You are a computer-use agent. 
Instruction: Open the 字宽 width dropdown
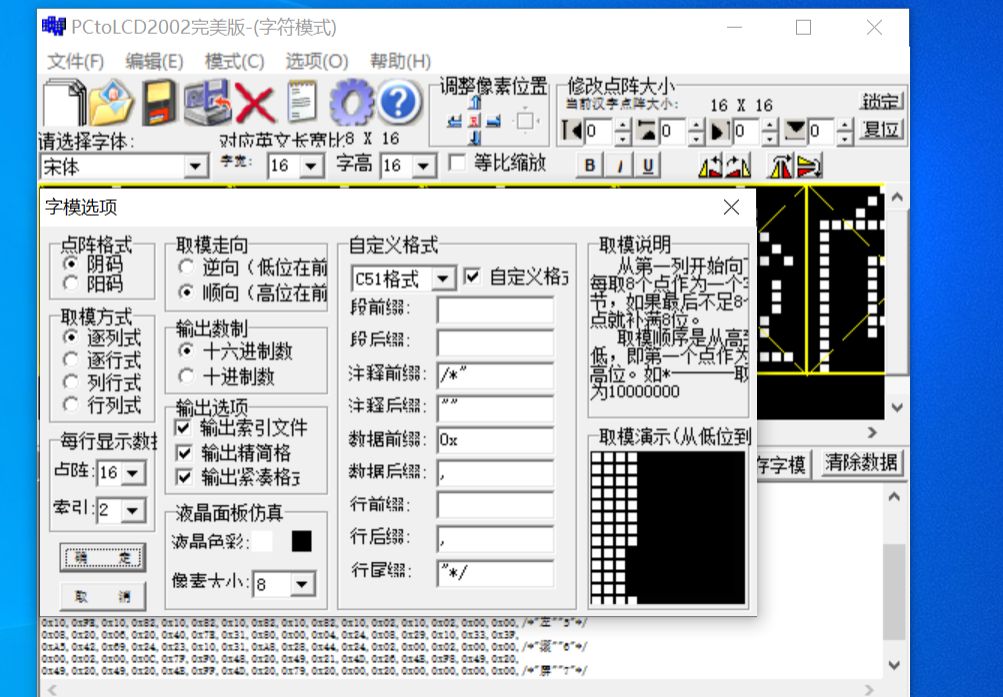point(311,166)
